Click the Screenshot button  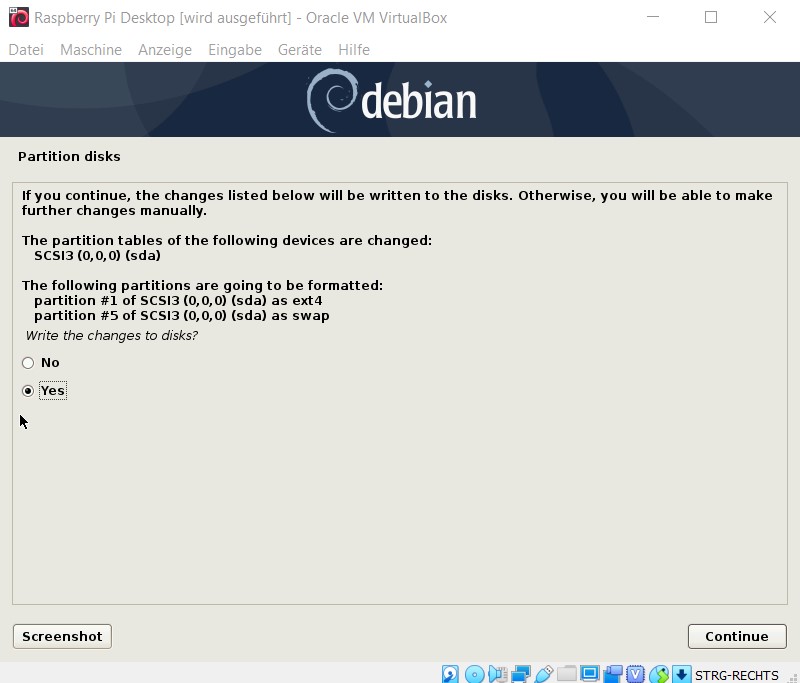click(62, 636)
